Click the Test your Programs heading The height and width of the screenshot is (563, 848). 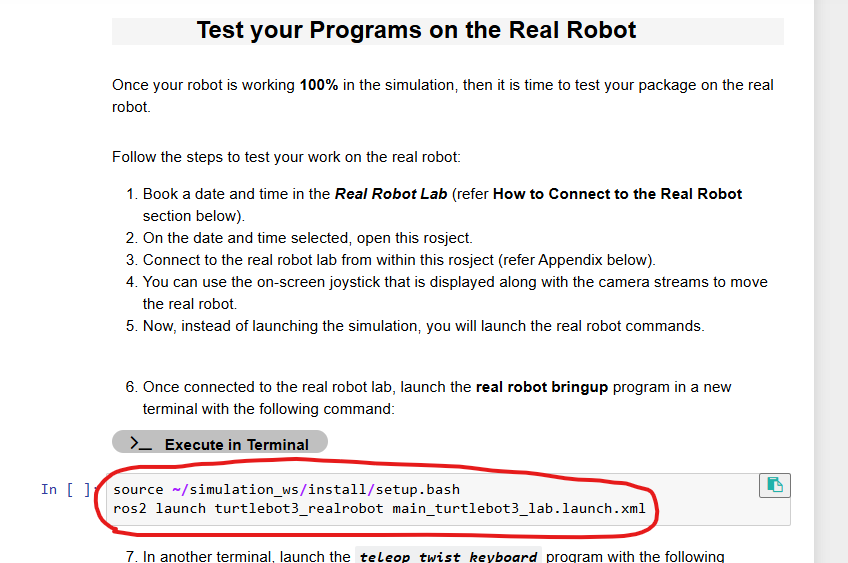click(x=416, y=30)
